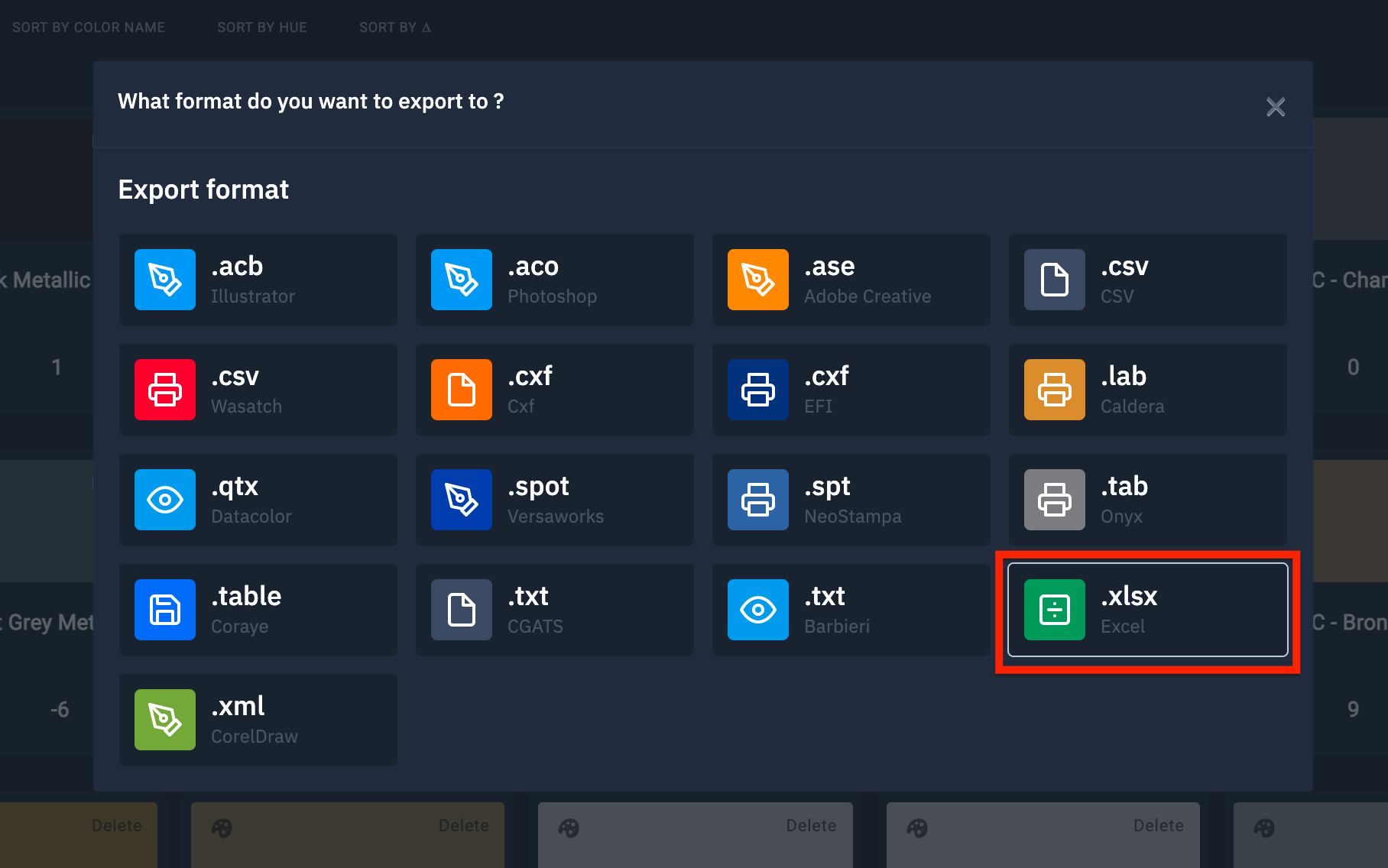Click the .spot format label
The width and height of the screenshot is (1388, 868).
538,487
